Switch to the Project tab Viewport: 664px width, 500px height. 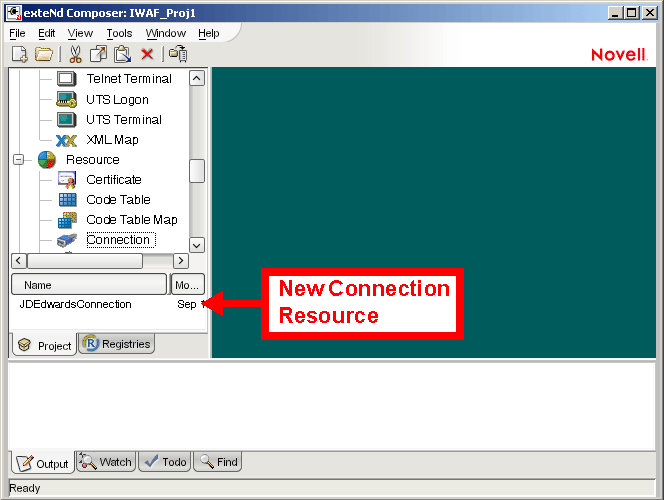pos(44,345)
